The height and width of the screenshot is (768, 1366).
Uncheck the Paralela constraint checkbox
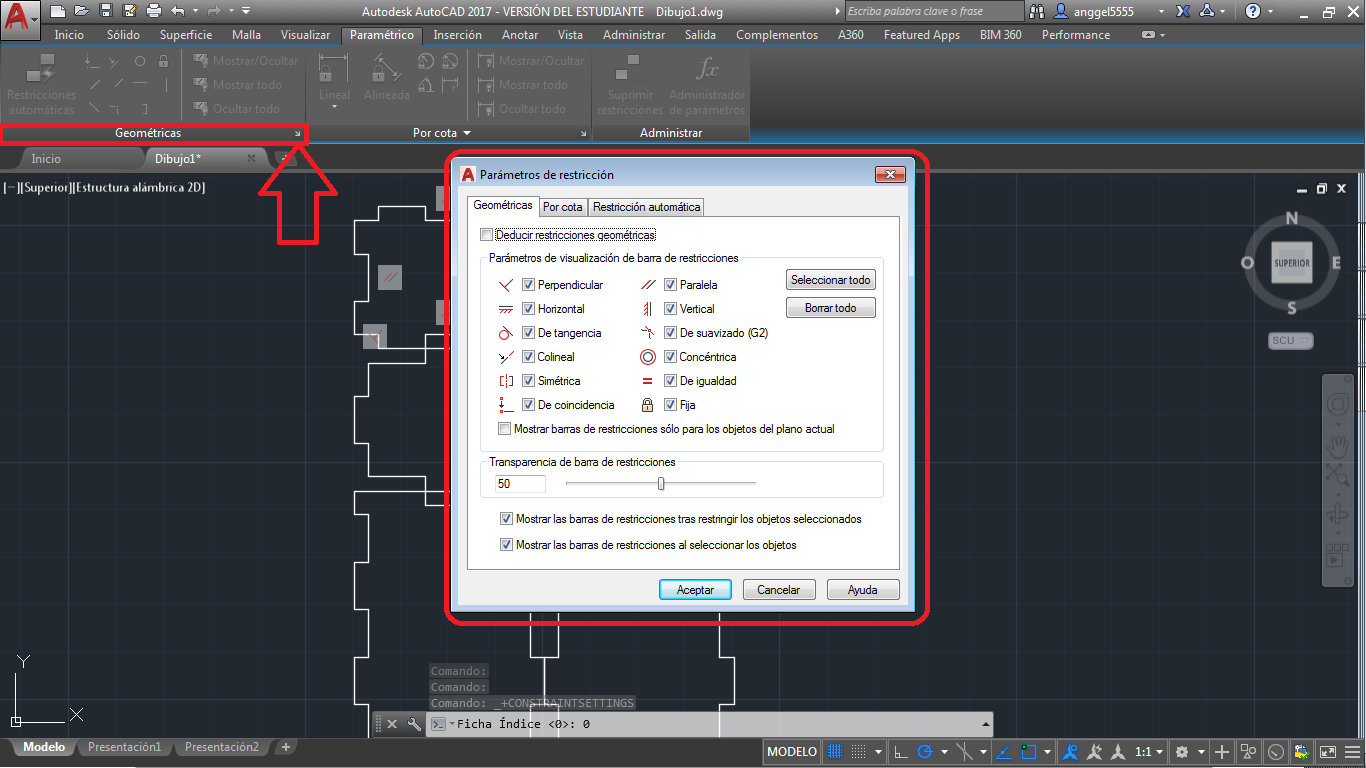[671, 285]
